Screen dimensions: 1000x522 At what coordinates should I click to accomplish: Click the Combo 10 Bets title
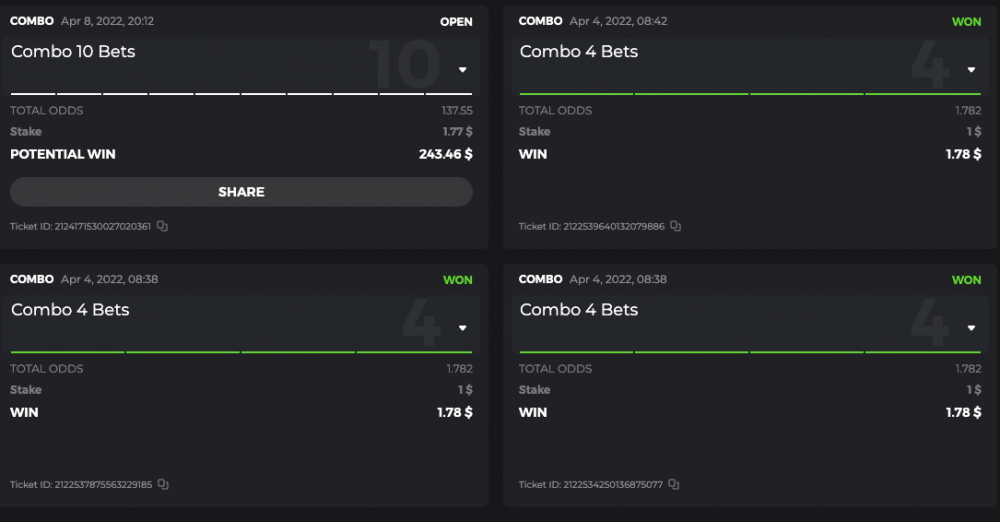point(73,52)
